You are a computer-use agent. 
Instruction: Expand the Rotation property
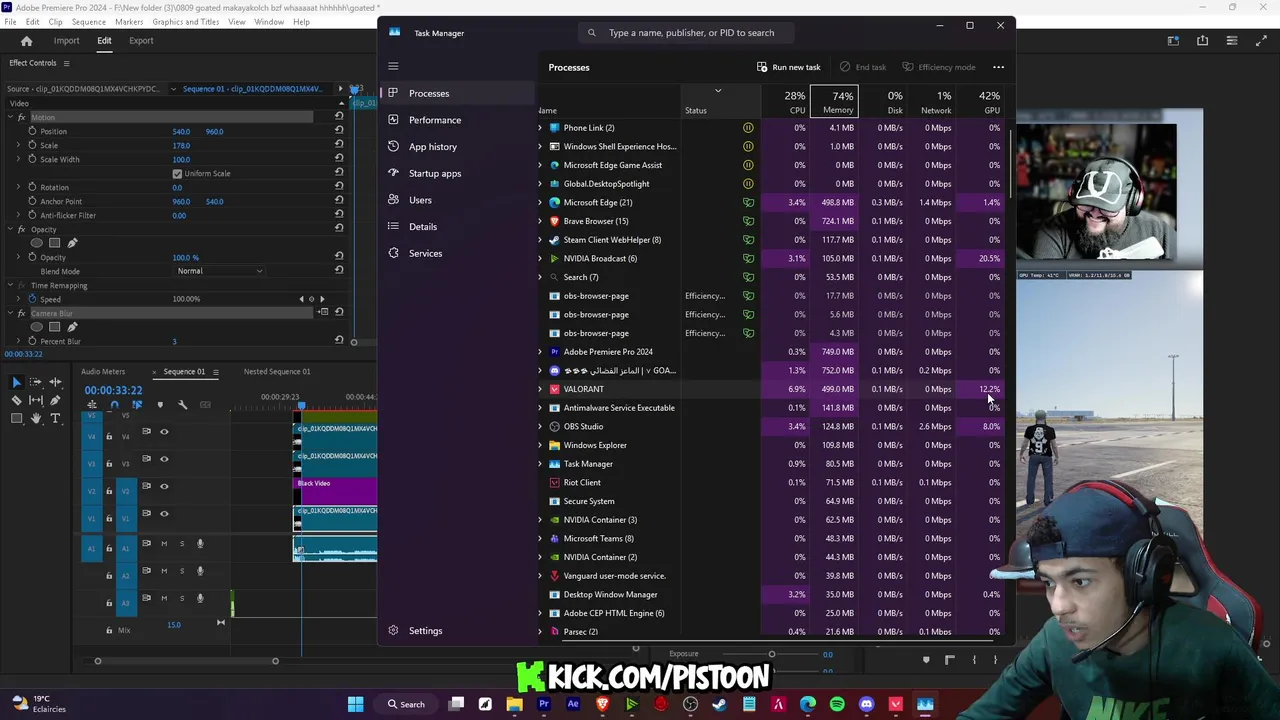click(18, 187)
